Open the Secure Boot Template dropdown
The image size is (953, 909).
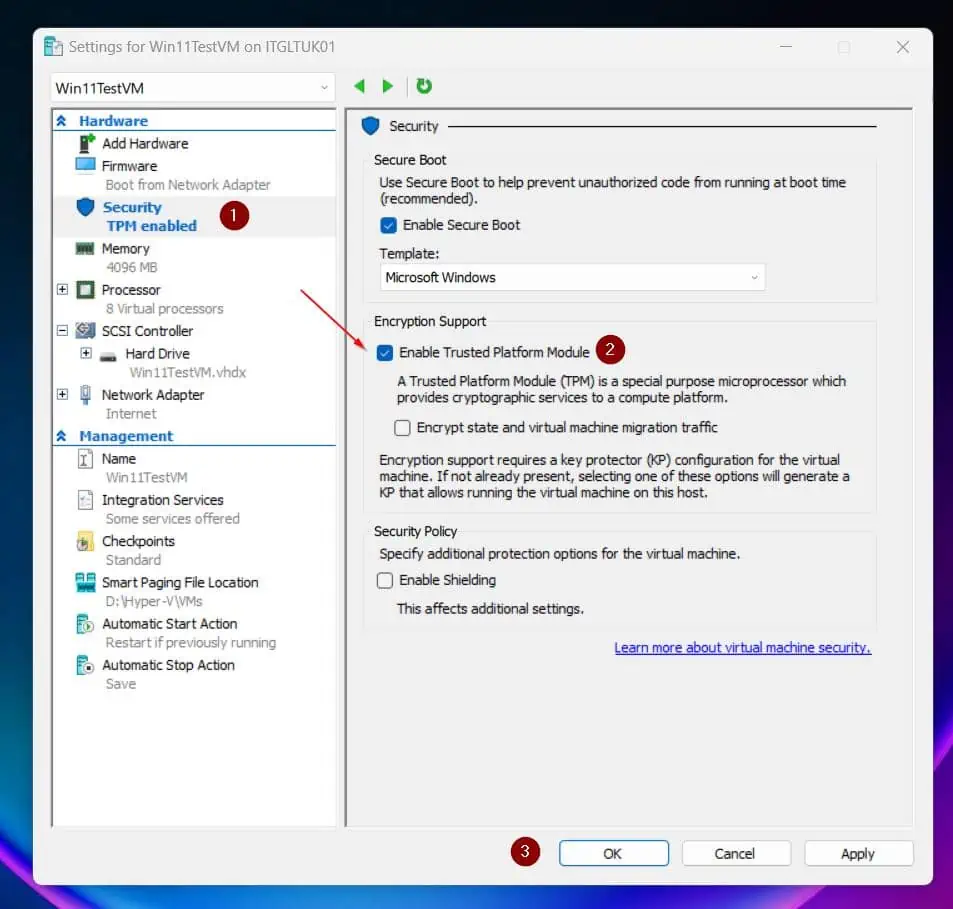click(572, 277)
